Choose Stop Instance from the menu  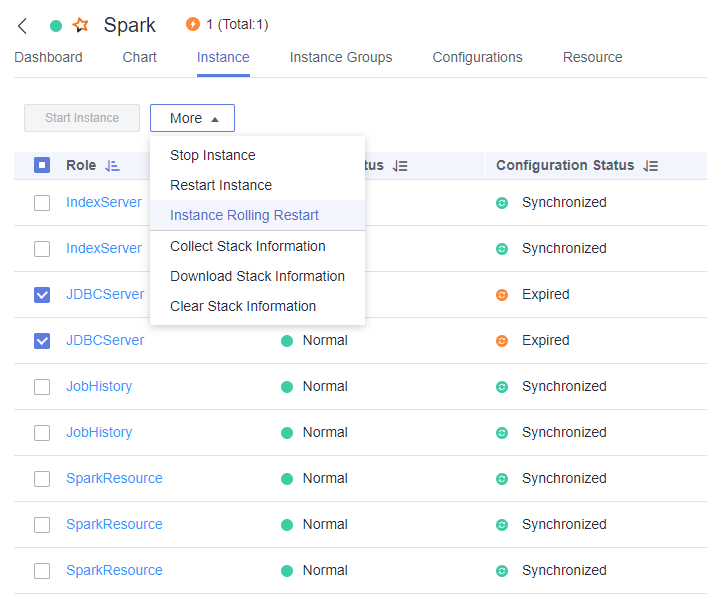click(257, 155)
